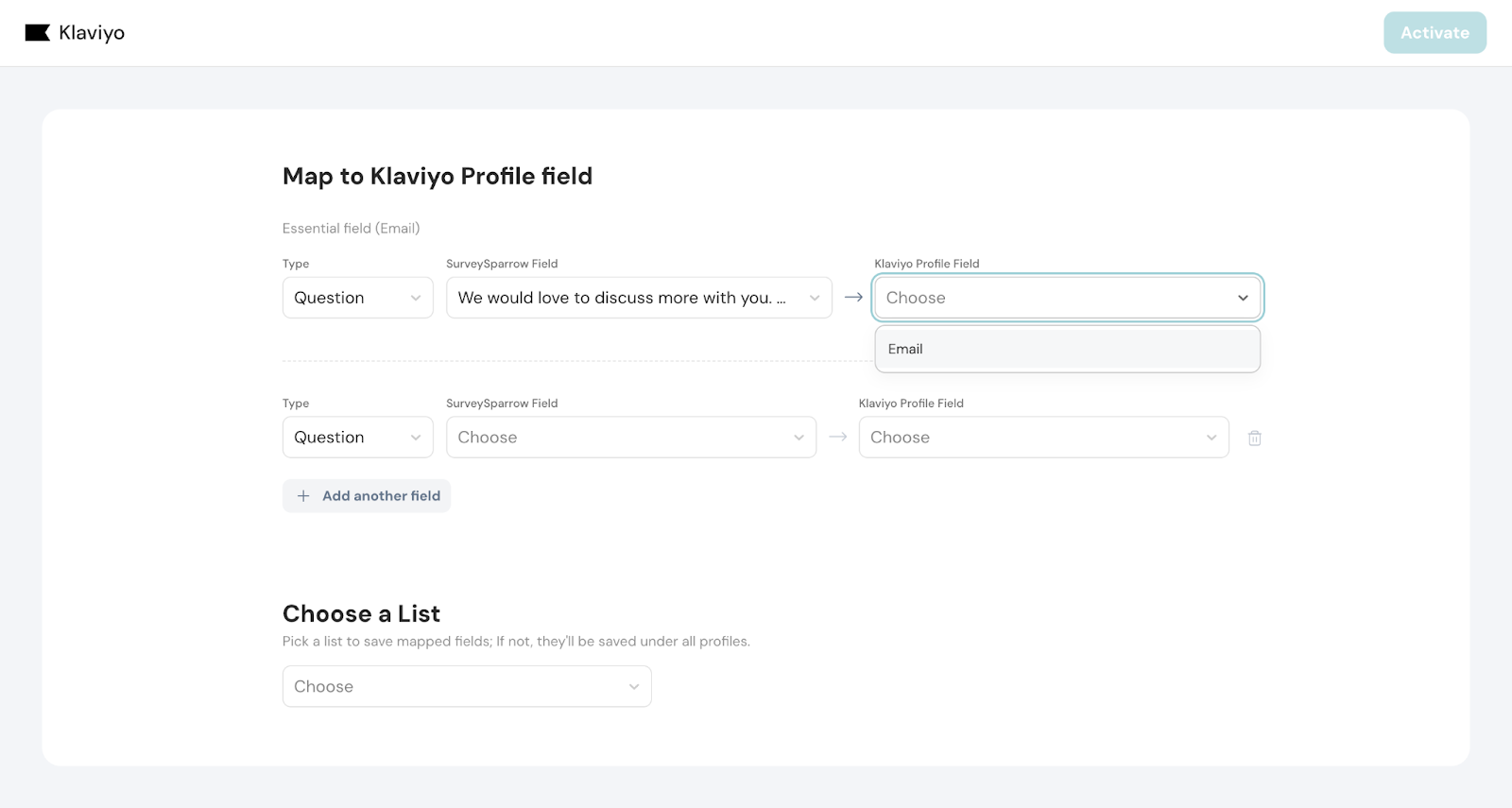Click the chevron in the first Type dropdown

pos(416,298)
